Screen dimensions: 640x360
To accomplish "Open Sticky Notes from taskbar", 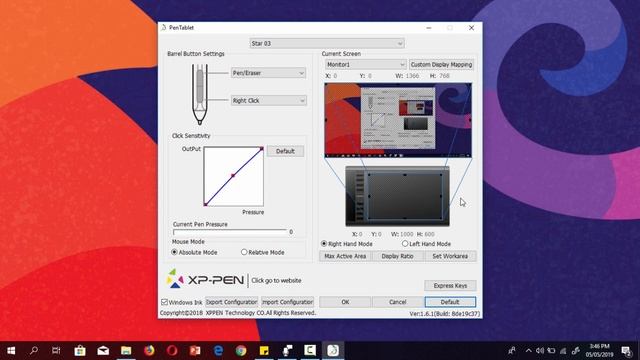I will pyautogui.click(x=264, y=351).
